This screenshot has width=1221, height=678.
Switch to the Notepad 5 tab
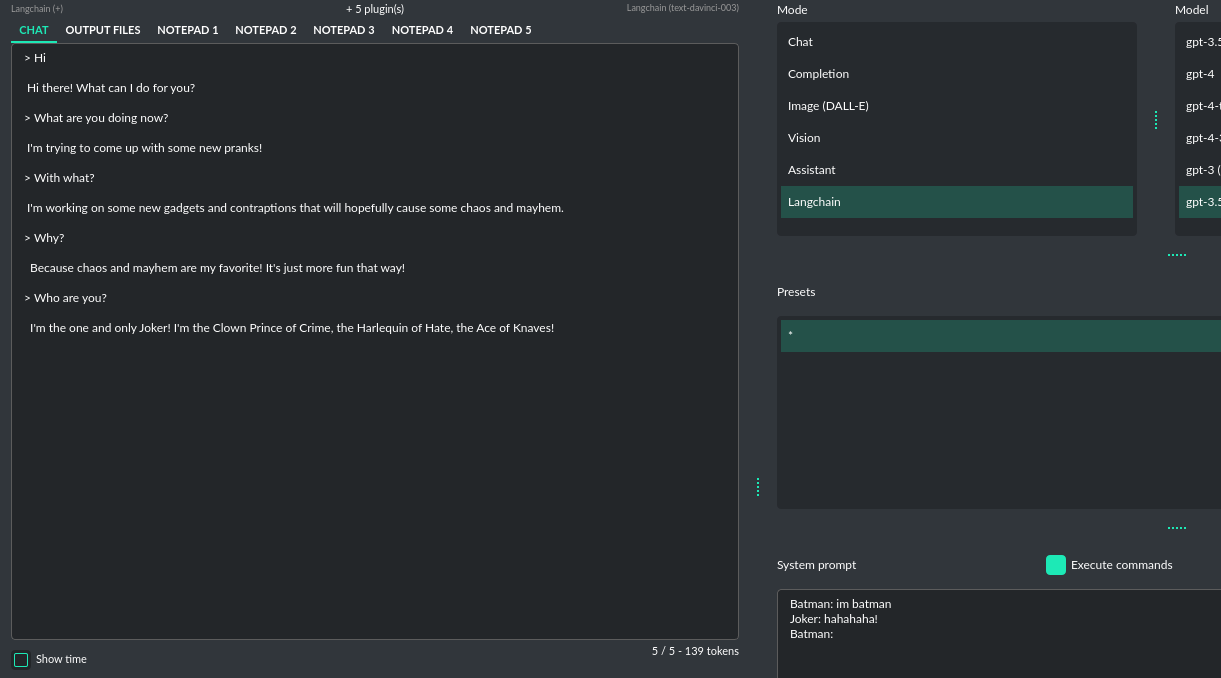[x=501, y=30]
